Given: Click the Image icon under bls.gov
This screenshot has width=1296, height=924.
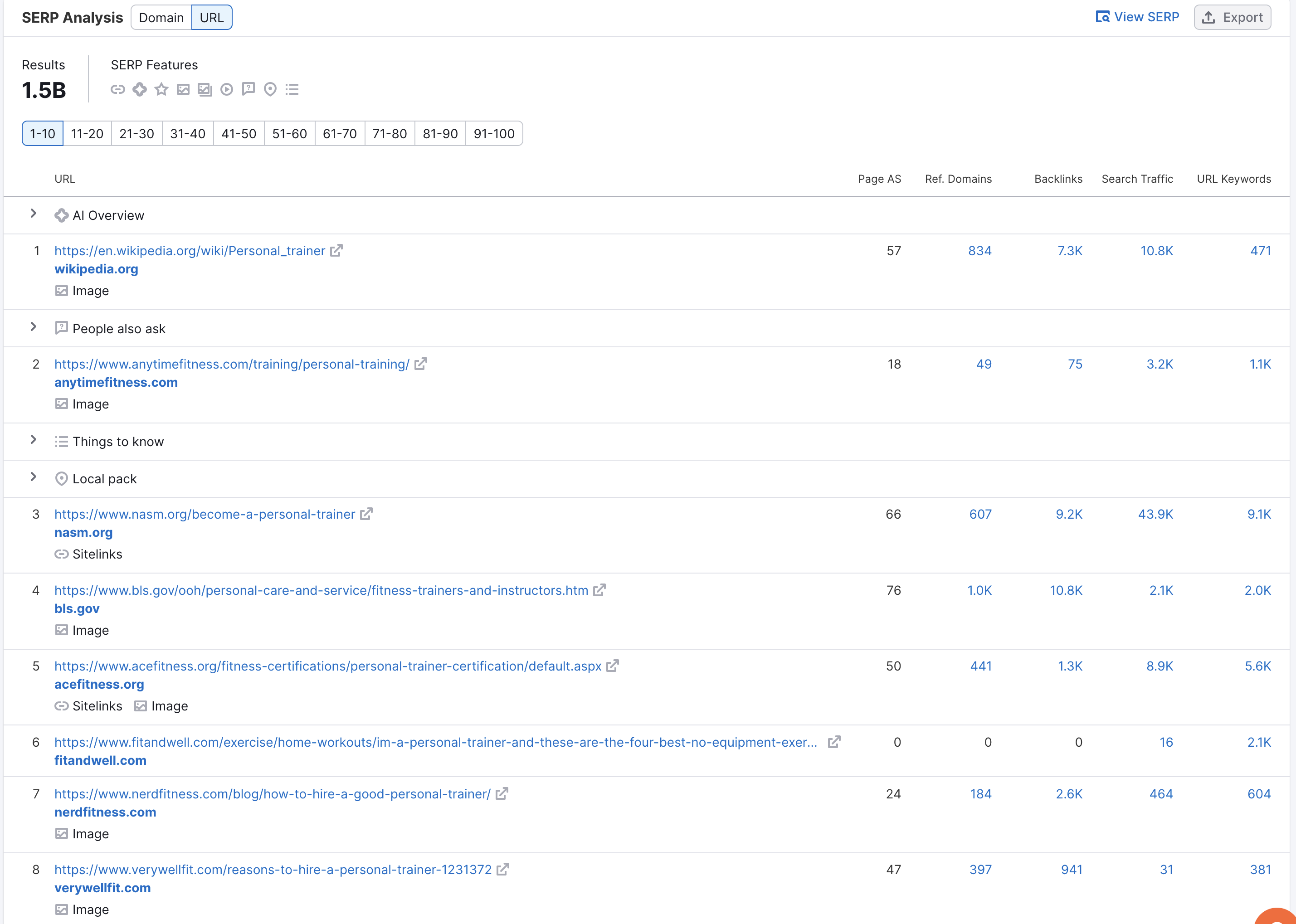Looking at the screenshot, I should (61, 630).
